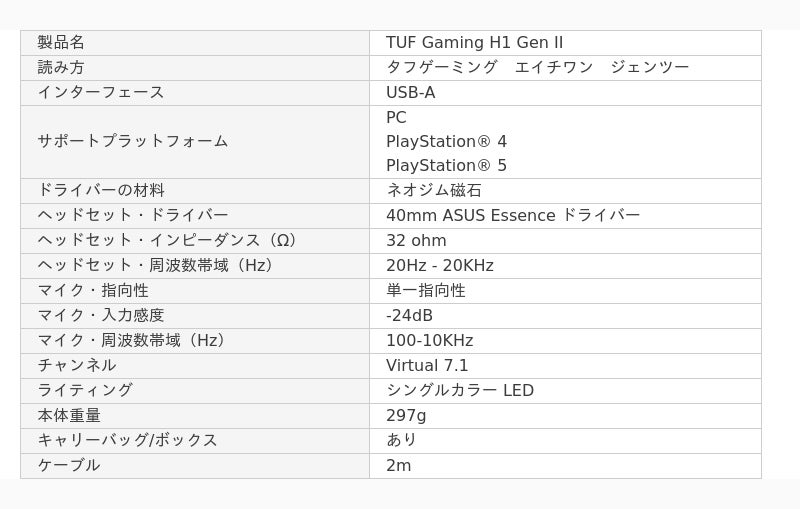The image size is (800, 509).
Task: Select the USB-A interface value
Action: tap(410, 93)
